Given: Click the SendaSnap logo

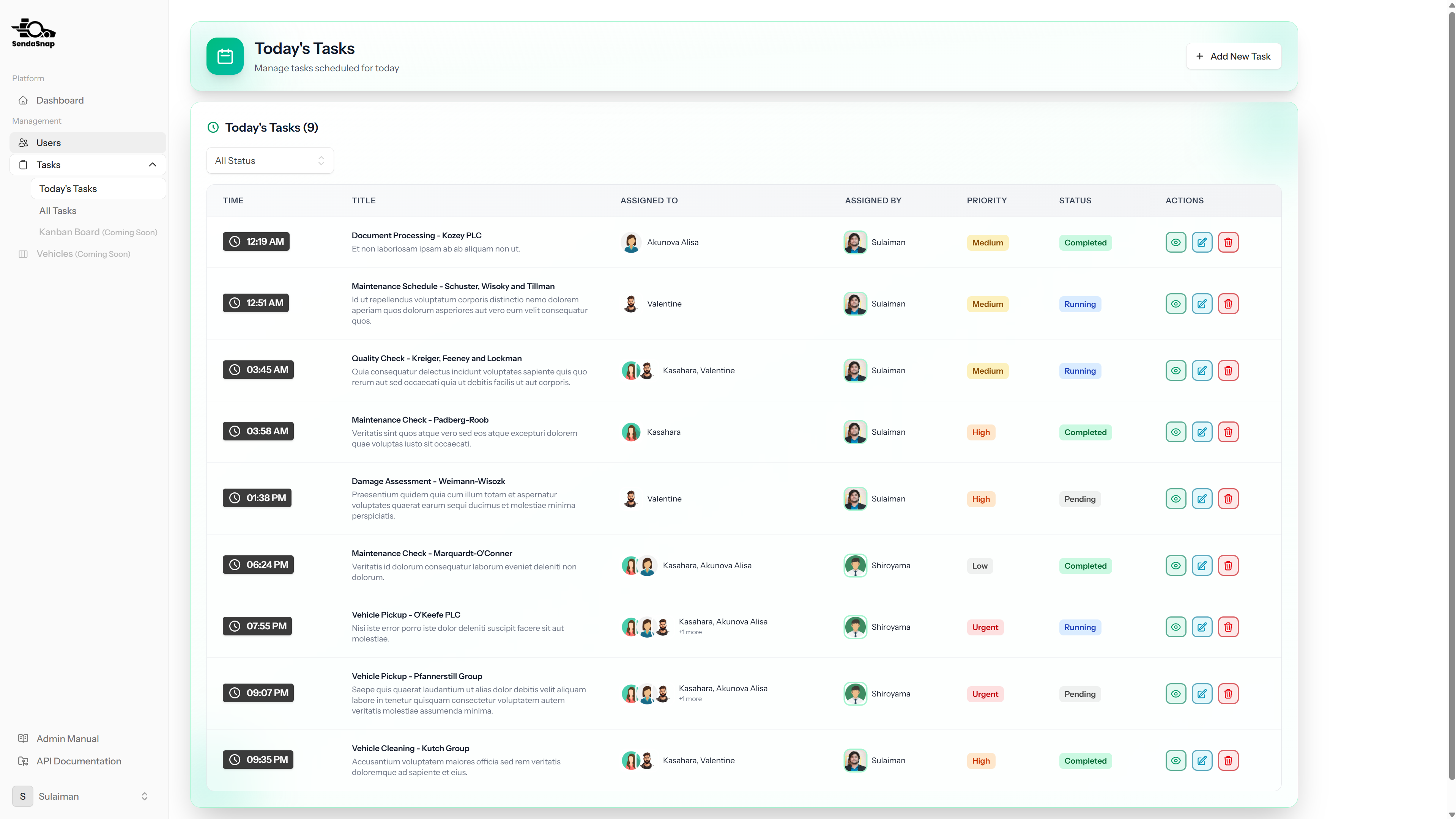Looking at the screenshot, I should (x=33, y=33).
